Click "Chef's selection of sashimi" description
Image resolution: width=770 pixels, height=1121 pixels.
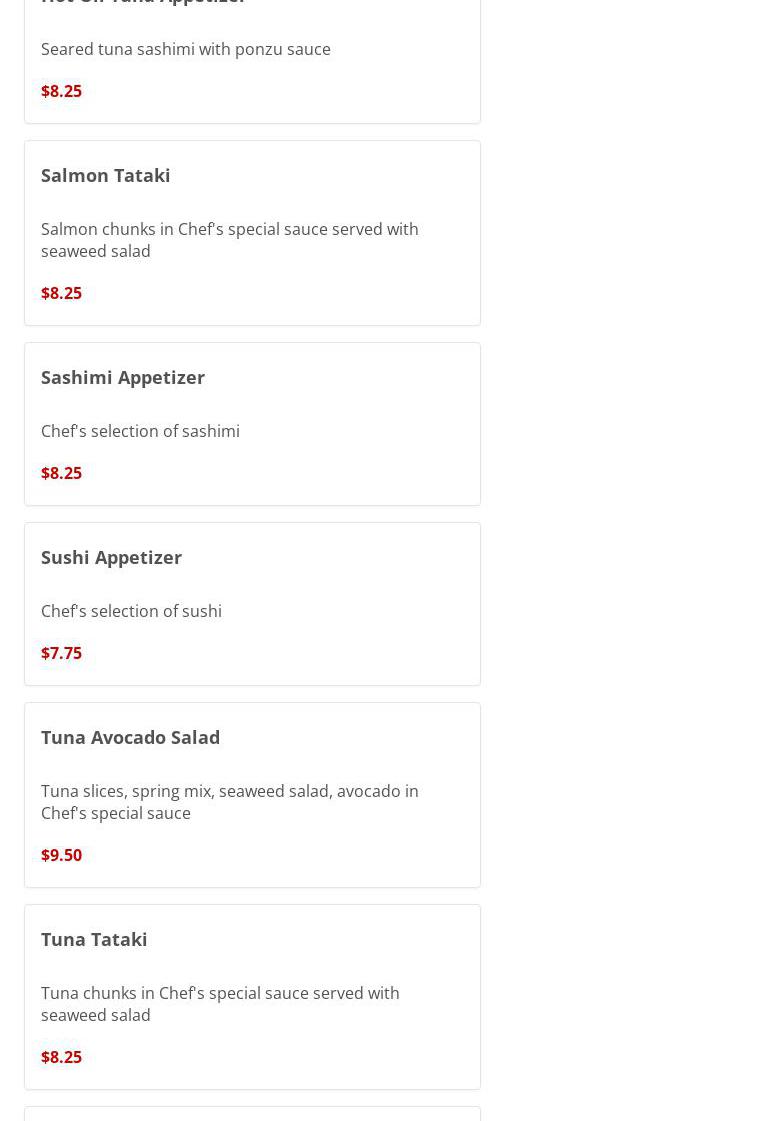(140, 431)
